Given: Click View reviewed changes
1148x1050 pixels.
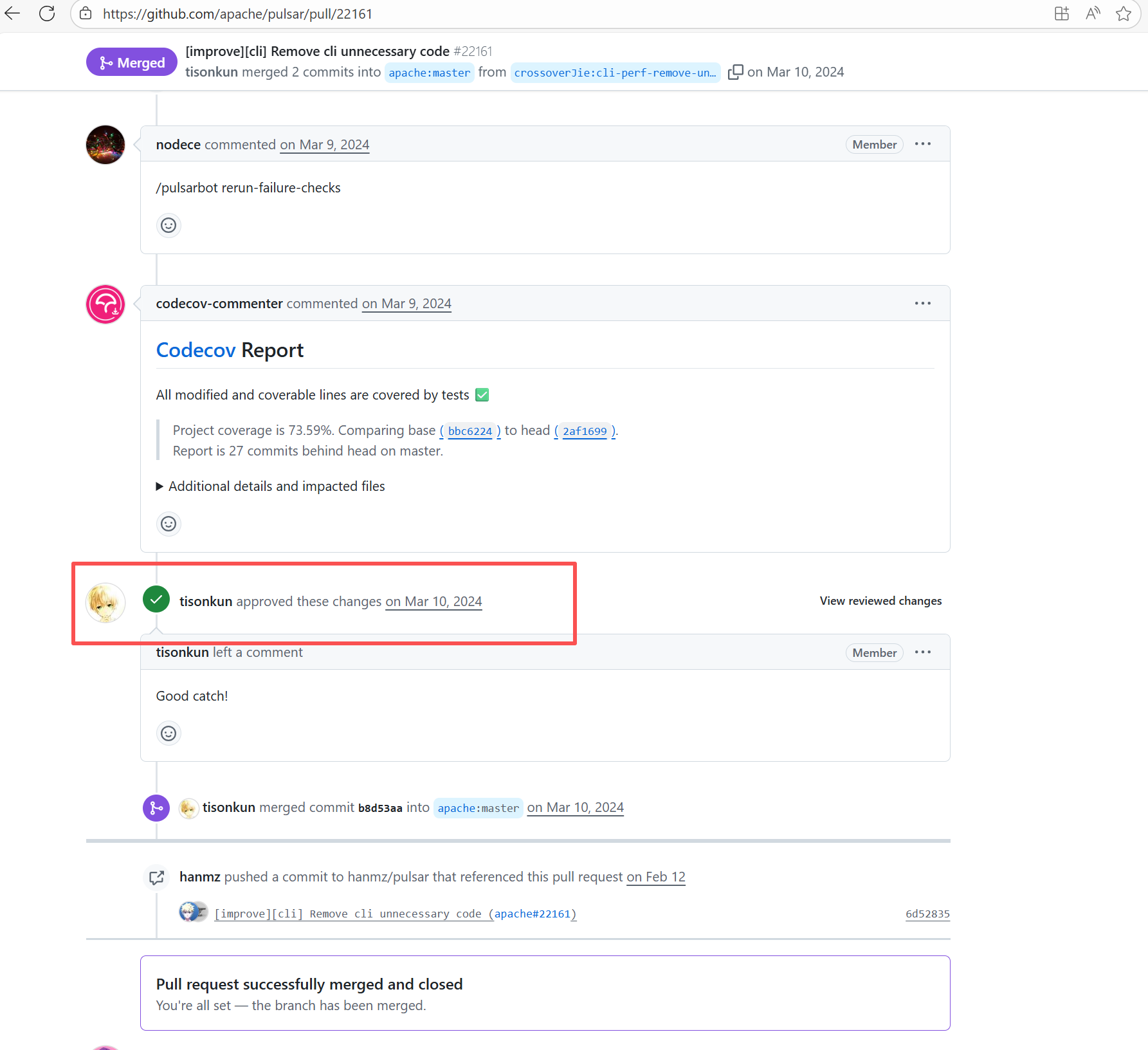Looking at the screenshot, I should [880, 601].
